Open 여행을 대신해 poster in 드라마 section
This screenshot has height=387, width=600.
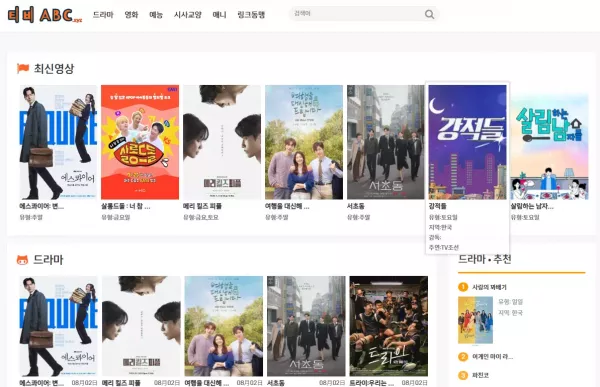click(224, 326)
